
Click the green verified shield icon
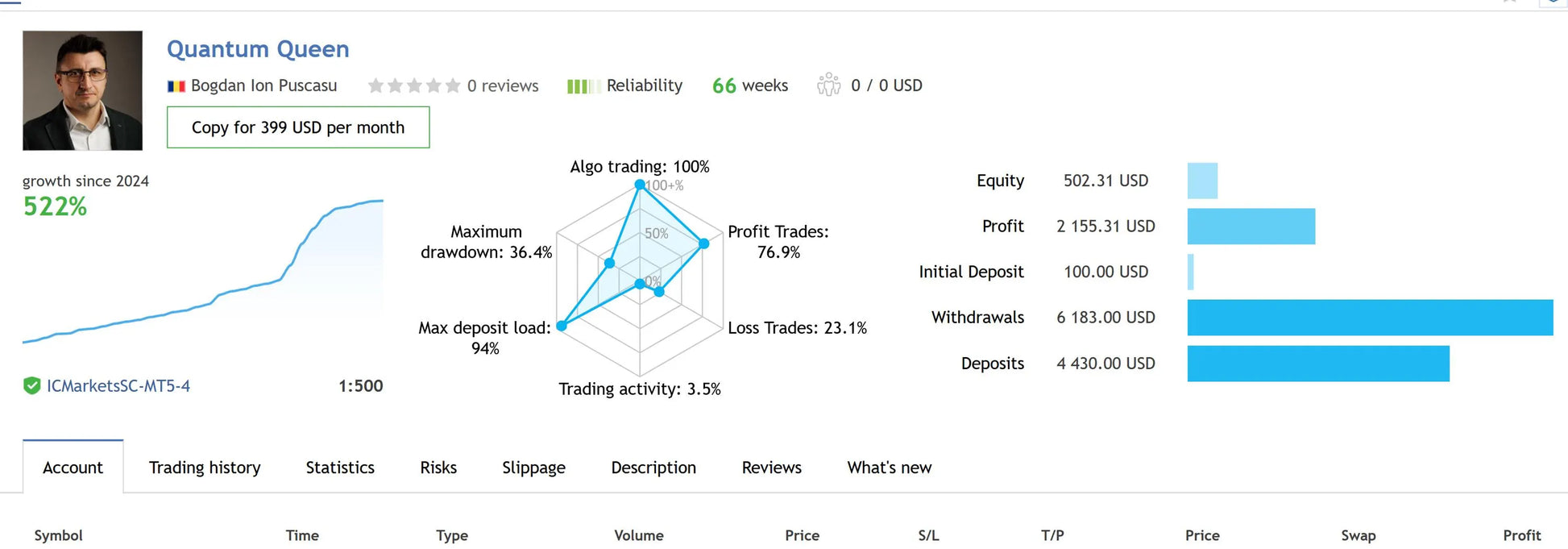pyautogui.click(x=32, y=386)
